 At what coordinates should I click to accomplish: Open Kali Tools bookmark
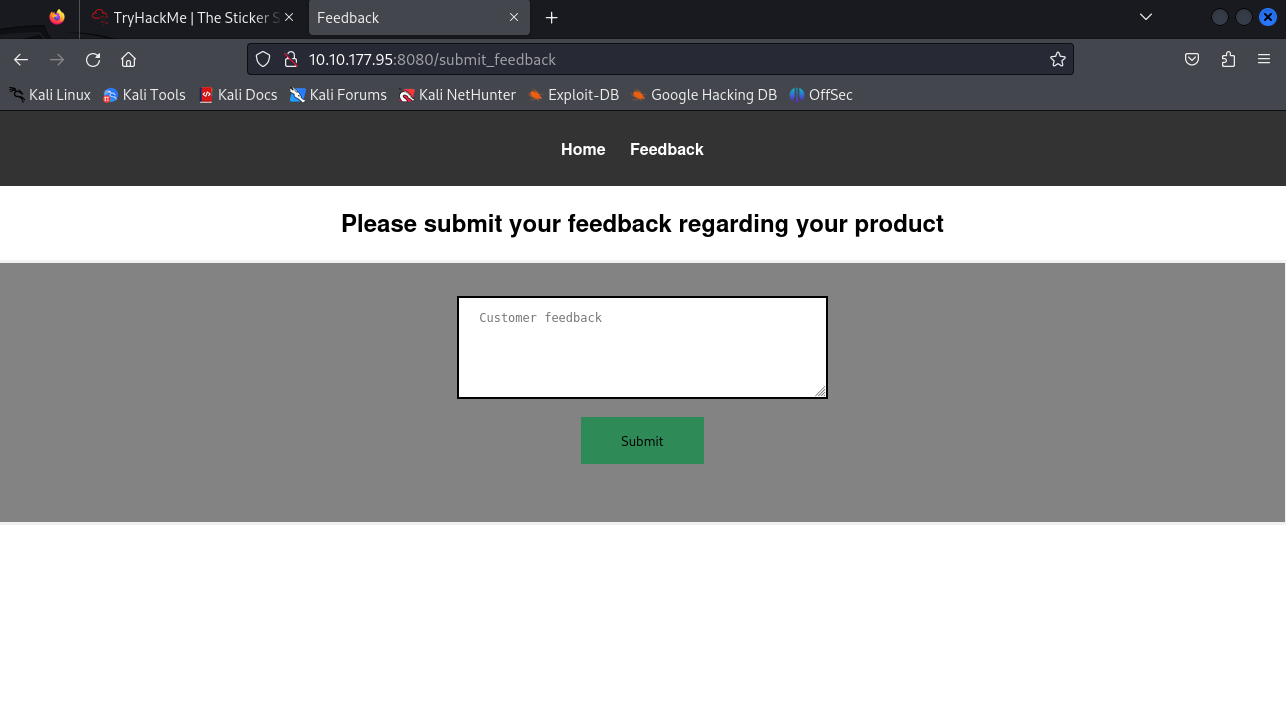pos(144,95)
